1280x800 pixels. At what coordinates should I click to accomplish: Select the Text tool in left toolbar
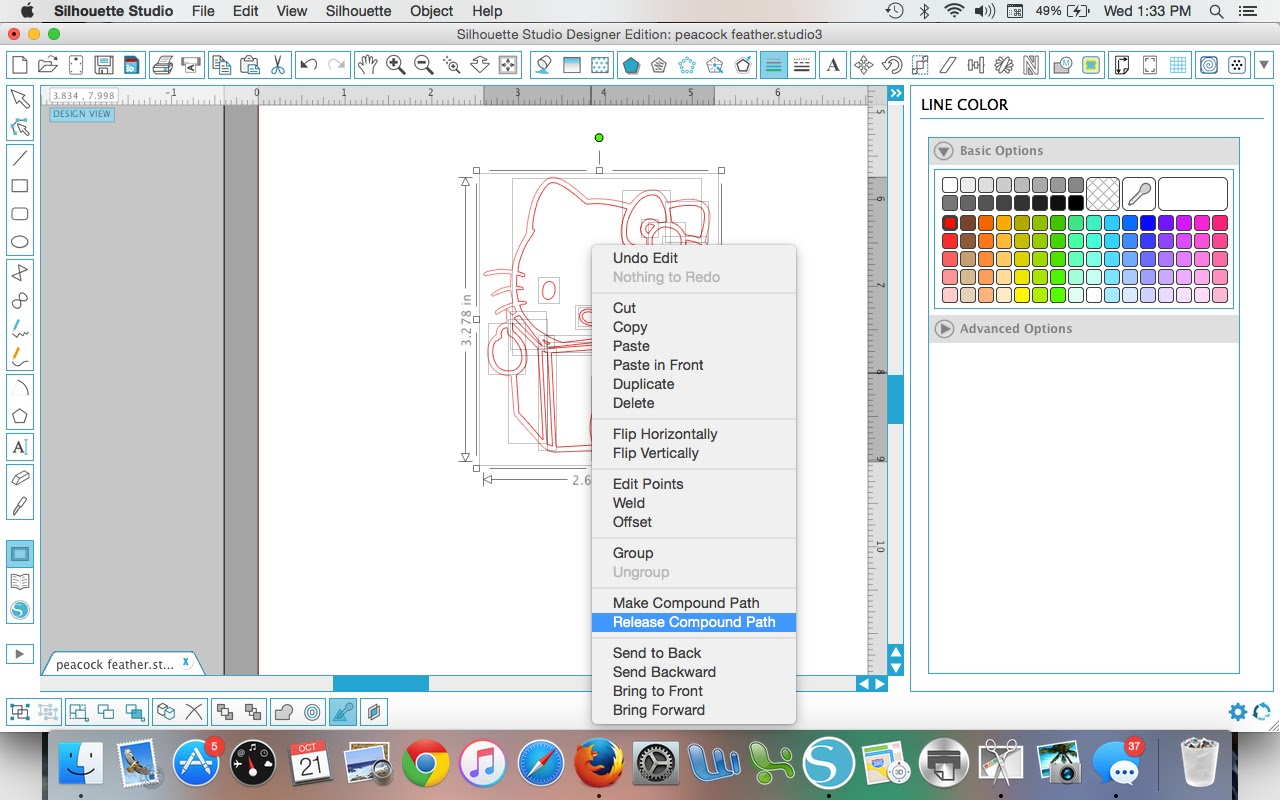[19, 447]
